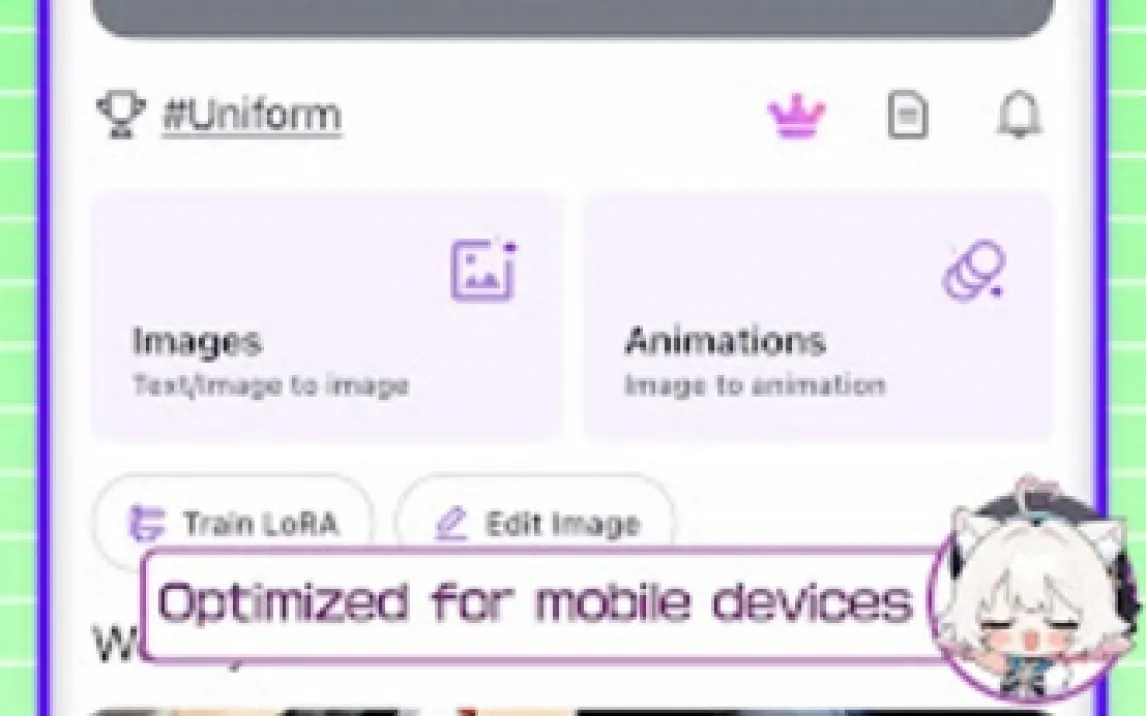Check notifications via the bell icon
Viewport: 1146px width, 716px height.
point(1019,116)
